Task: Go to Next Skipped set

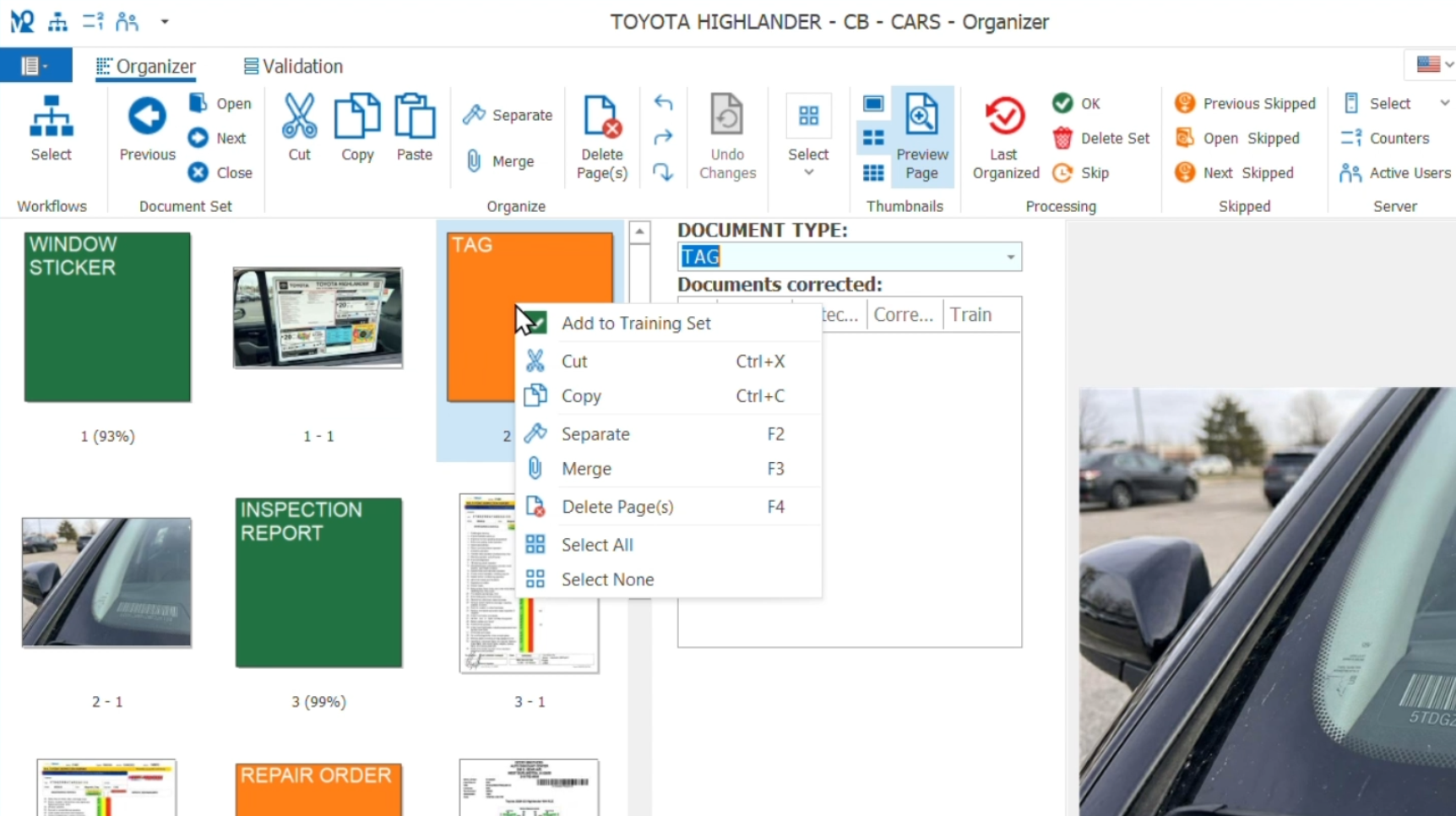Action: click(1234, 172)
